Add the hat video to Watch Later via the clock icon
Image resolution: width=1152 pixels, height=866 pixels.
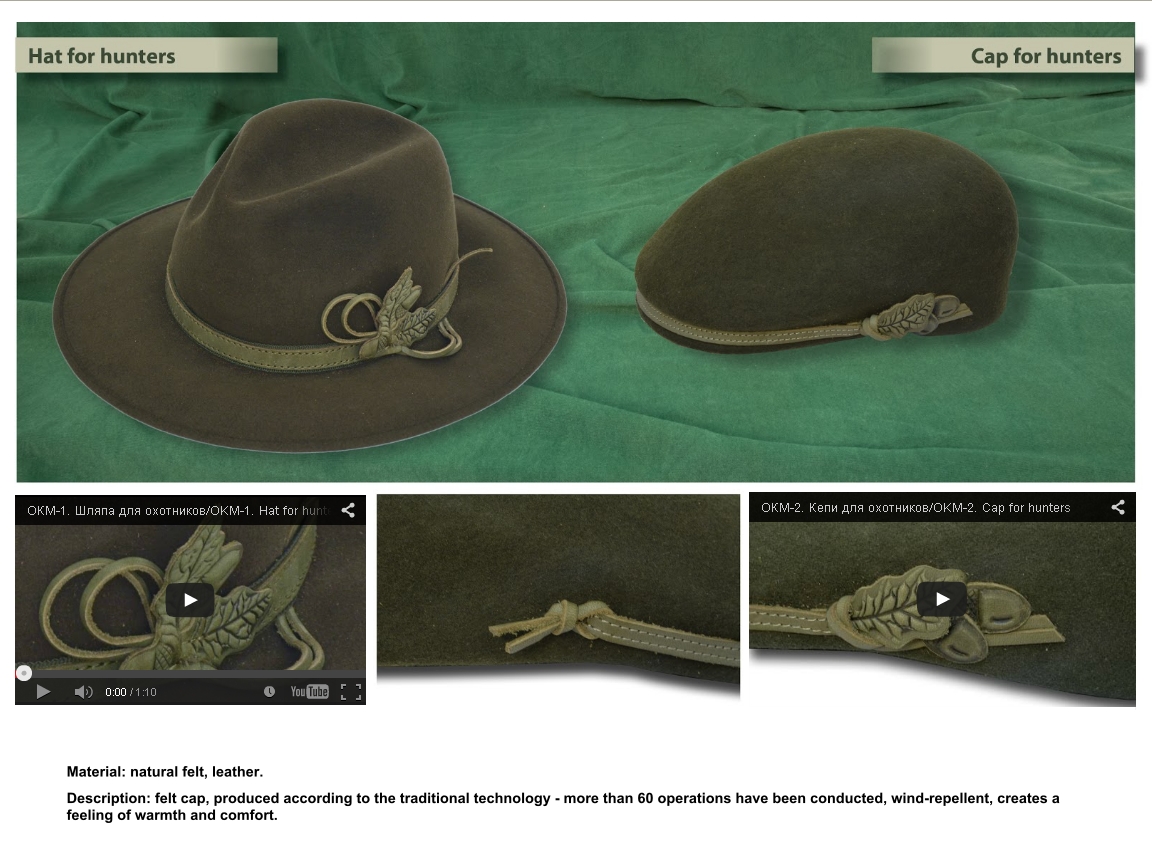coord(269,691)
